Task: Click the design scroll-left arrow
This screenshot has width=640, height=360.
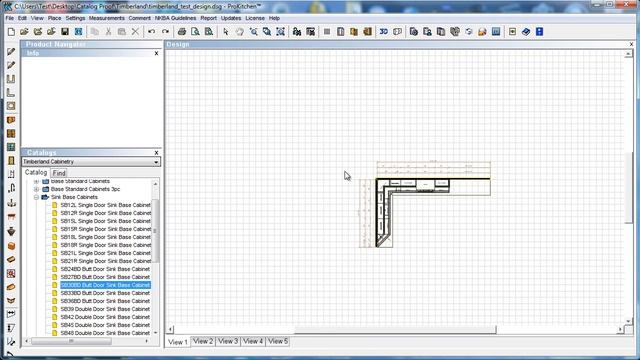Action: [x=171, y=329]
